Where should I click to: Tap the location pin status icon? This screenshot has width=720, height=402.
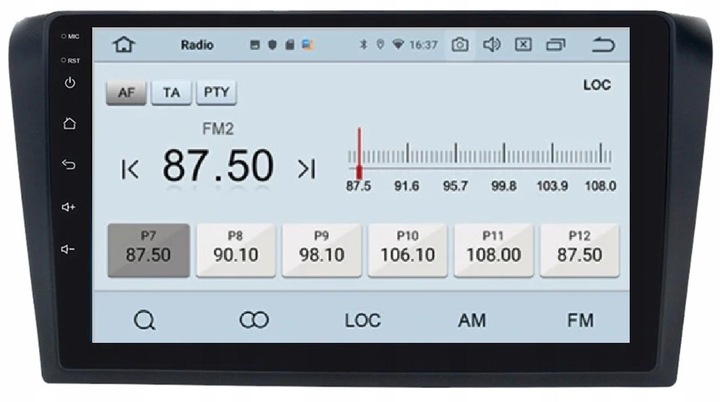coord(380,45)
